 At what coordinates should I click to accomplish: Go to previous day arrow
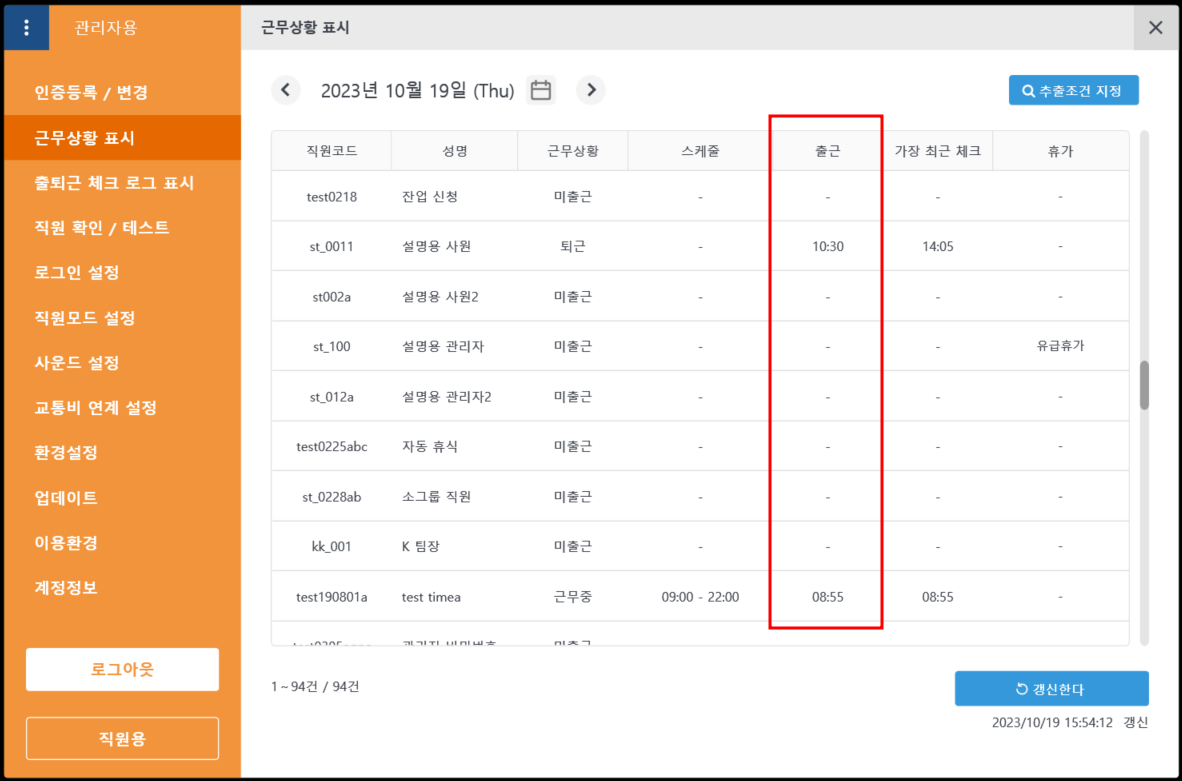point(285,90)
